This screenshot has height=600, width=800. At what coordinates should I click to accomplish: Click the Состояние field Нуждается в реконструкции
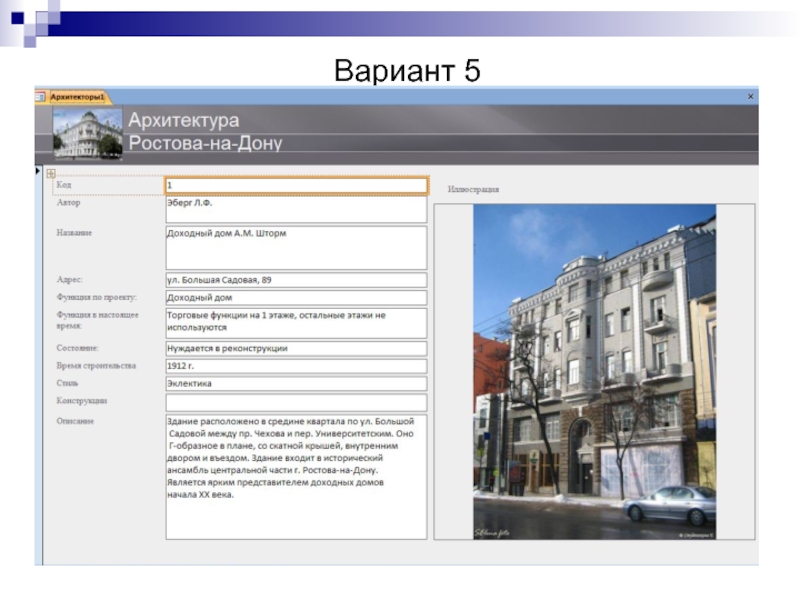295,348
